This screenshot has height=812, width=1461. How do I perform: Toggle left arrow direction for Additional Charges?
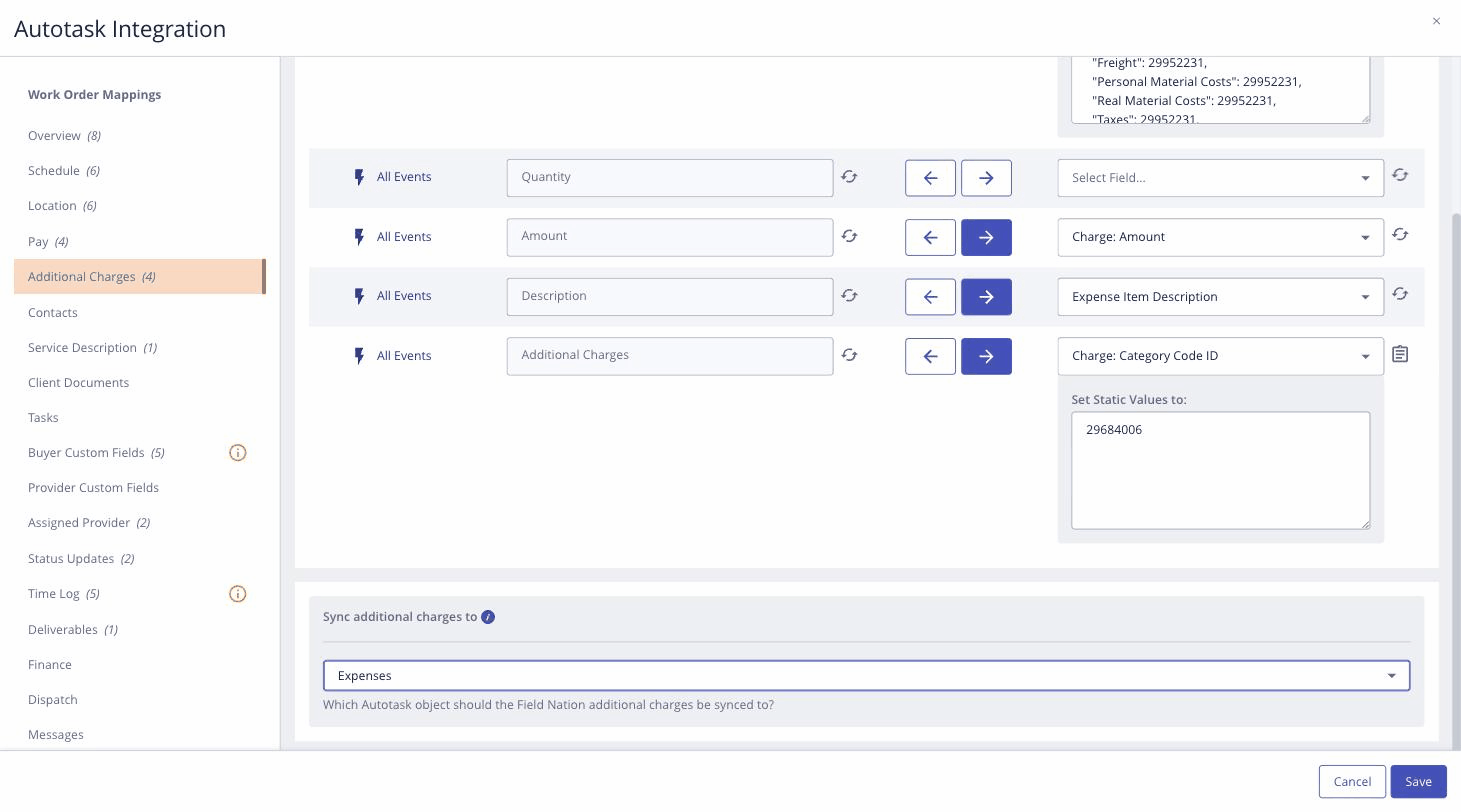[930, 356]
